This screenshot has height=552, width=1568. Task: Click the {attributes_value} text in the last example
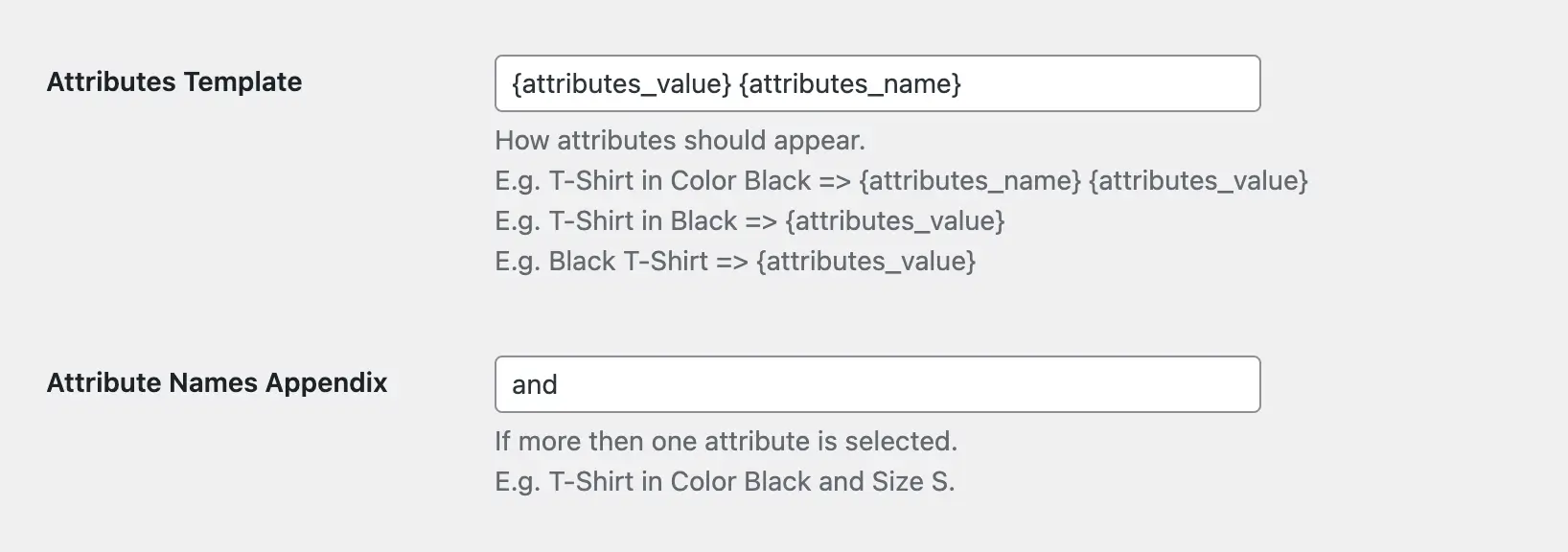tap(865, 260)
